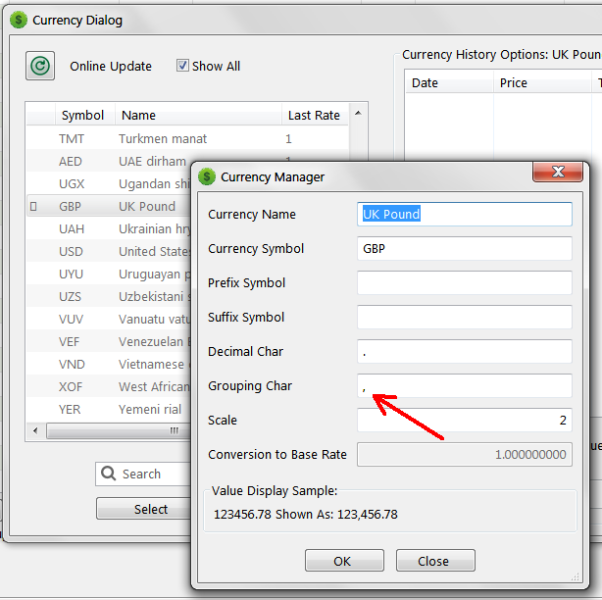Click the search magnifier icon

[x=109, y=474]
